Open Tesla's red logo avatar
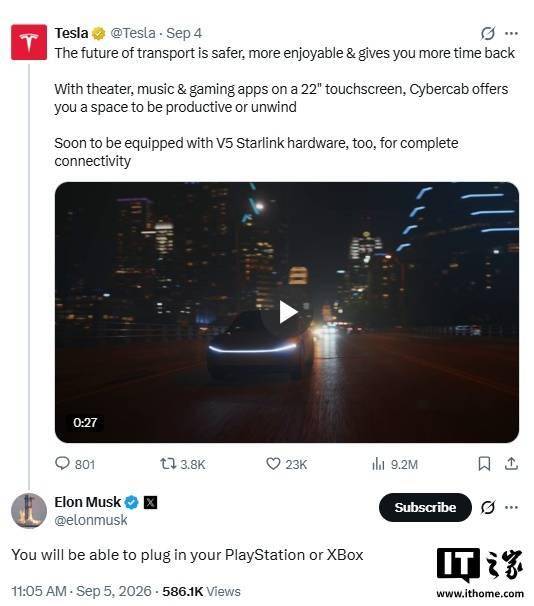534x606 pixels. point(29,42)
